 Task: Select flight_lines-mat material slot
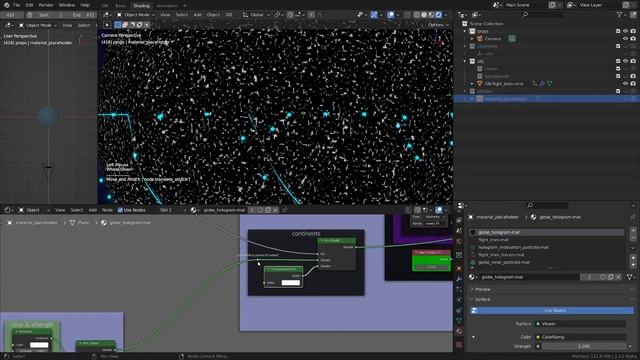(547, 240)
